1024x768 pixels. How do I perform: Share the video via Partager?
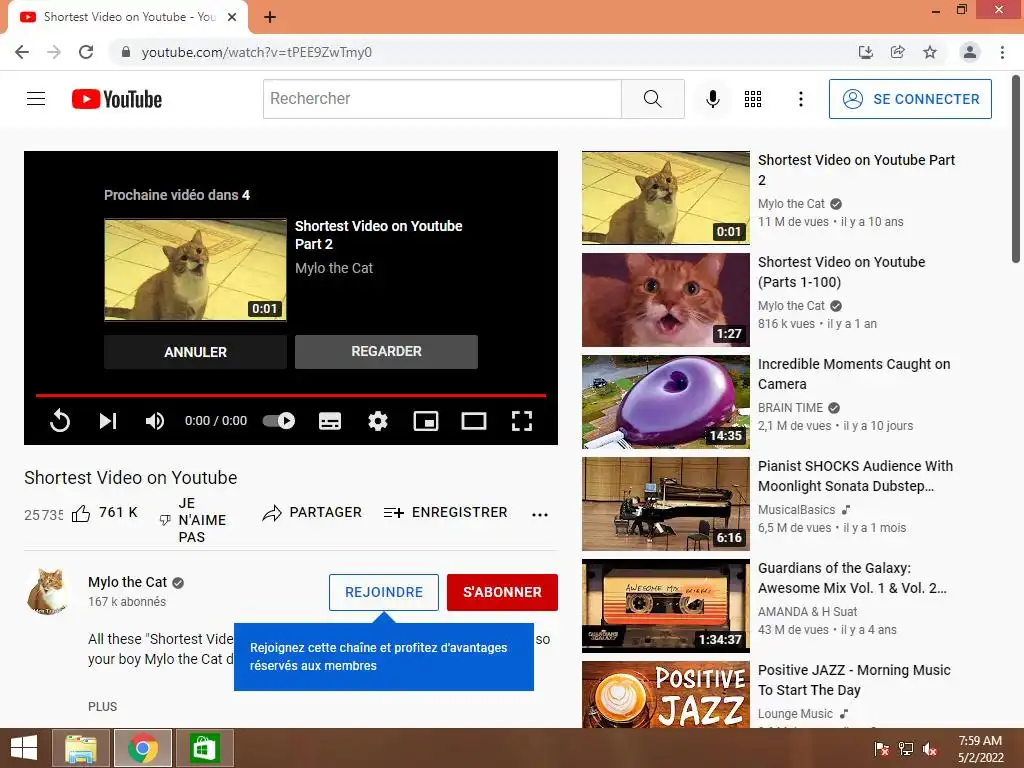point(312,513)
